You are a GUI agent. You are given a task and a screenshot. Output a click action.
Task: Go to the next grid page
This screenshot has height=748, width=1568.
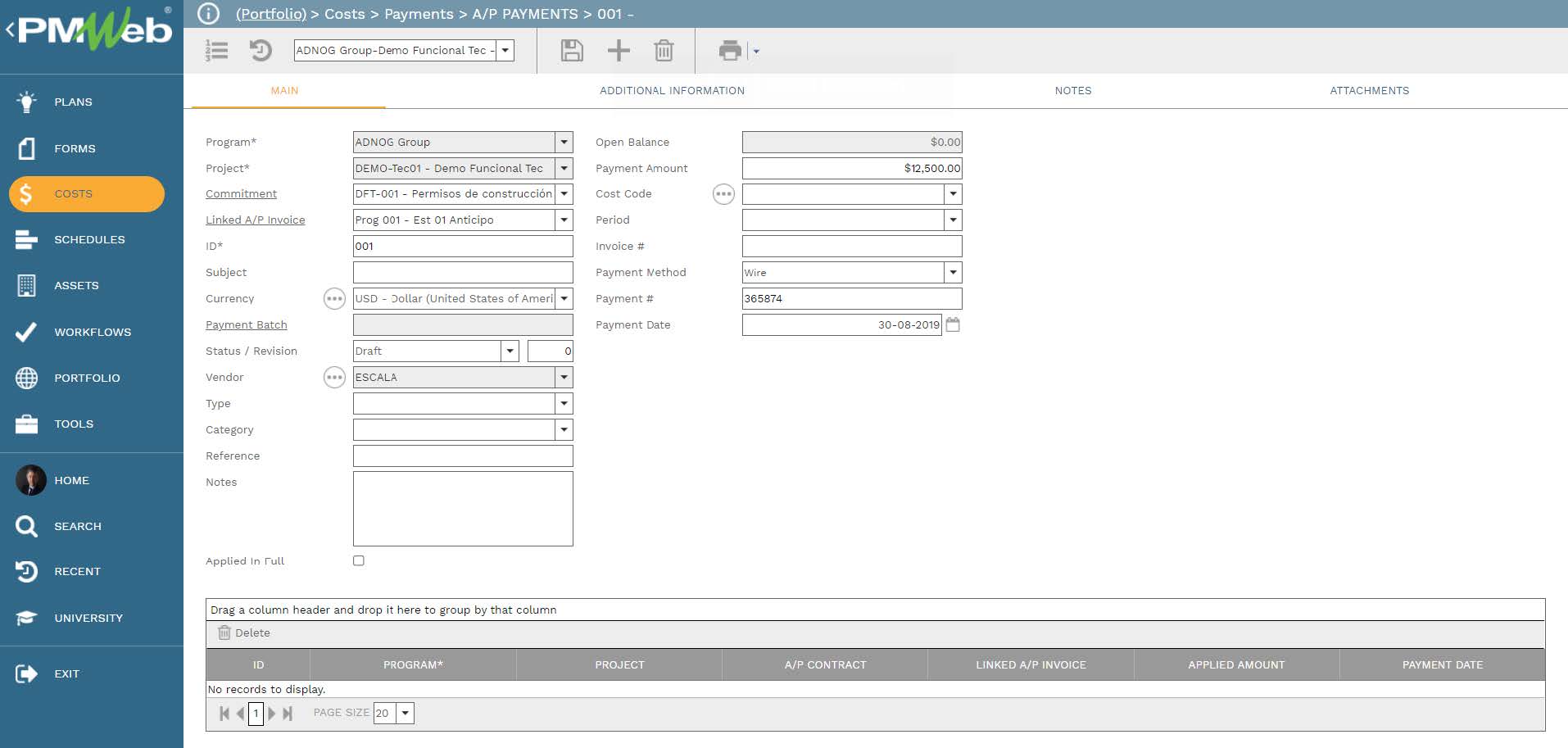coord(272,714)
